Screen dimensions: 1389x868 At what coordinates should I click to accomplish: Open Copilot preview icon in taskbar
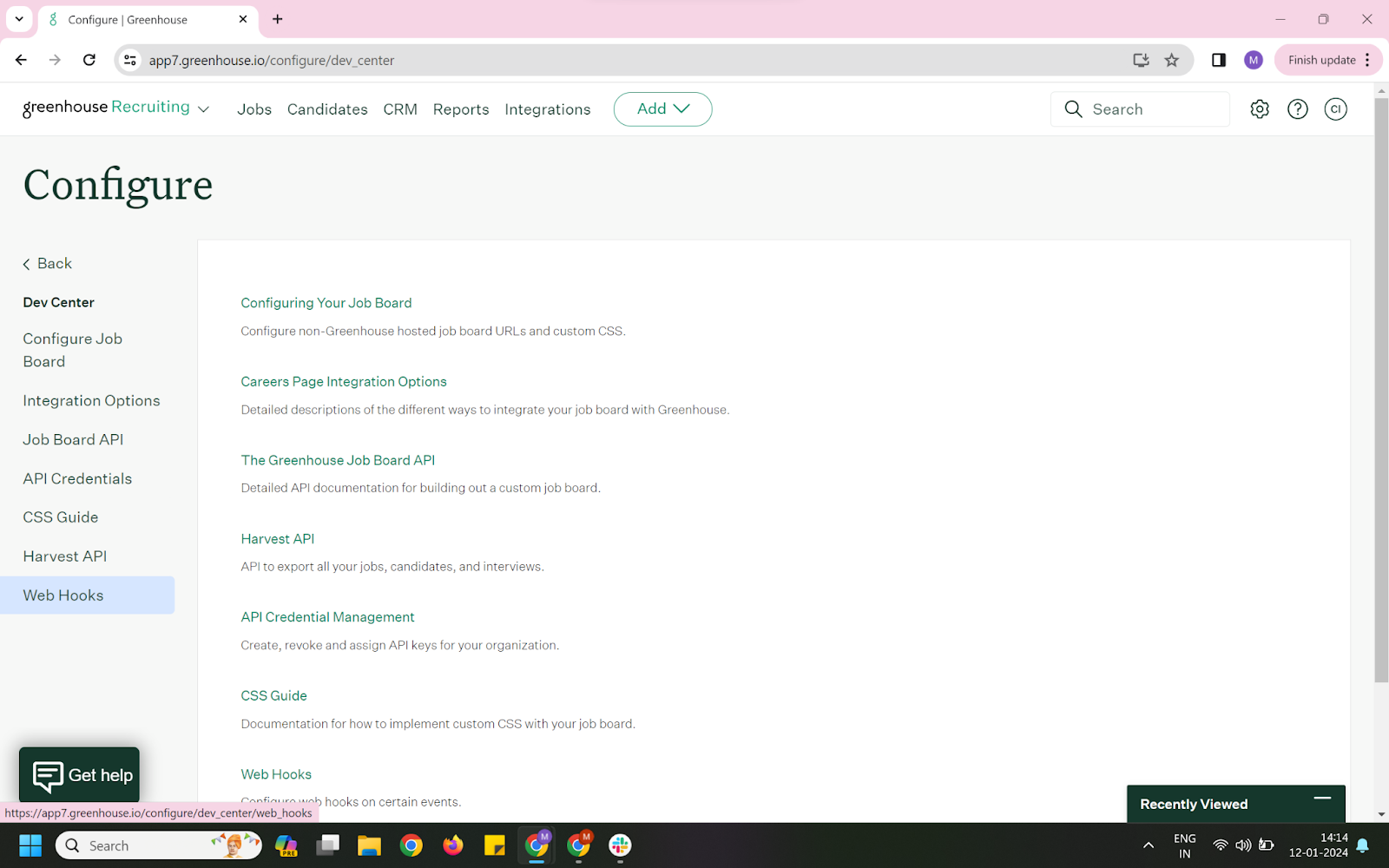coord(286,845)
